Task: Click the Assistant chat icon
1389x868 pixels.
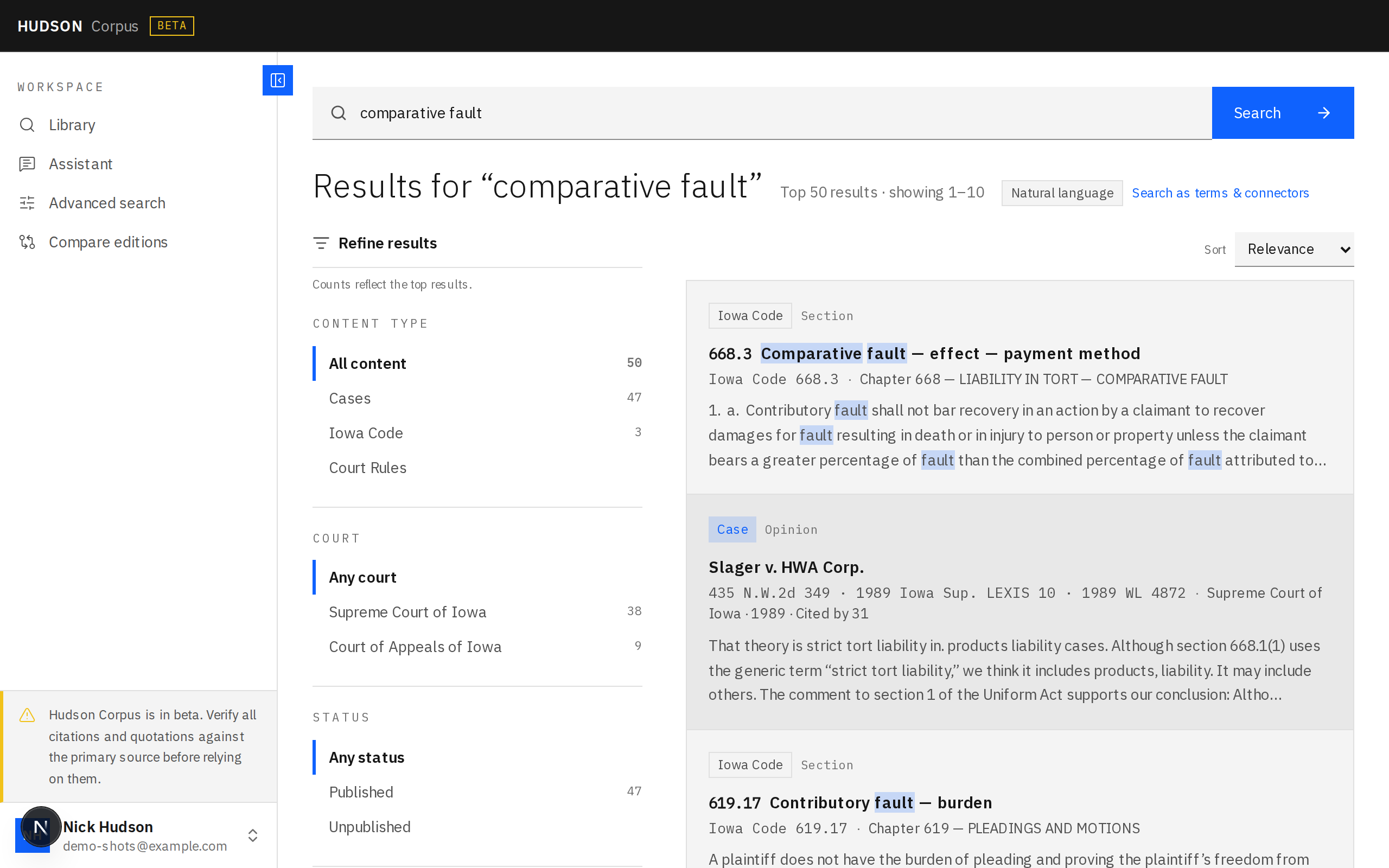Action: click(27, 164)
